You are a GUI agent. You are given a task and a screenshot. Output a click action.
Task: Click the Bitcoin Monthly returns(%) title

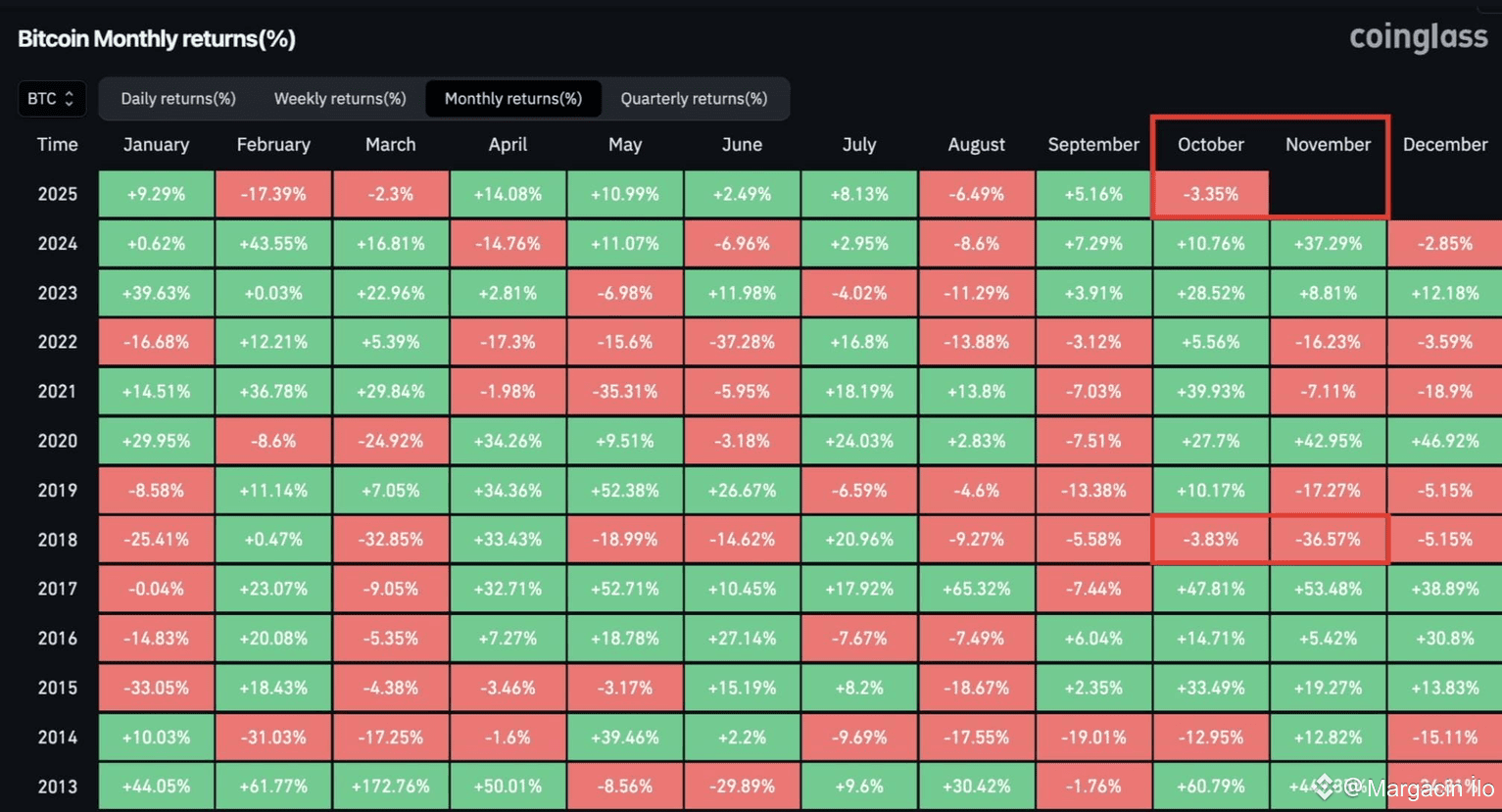click(157, 38)
